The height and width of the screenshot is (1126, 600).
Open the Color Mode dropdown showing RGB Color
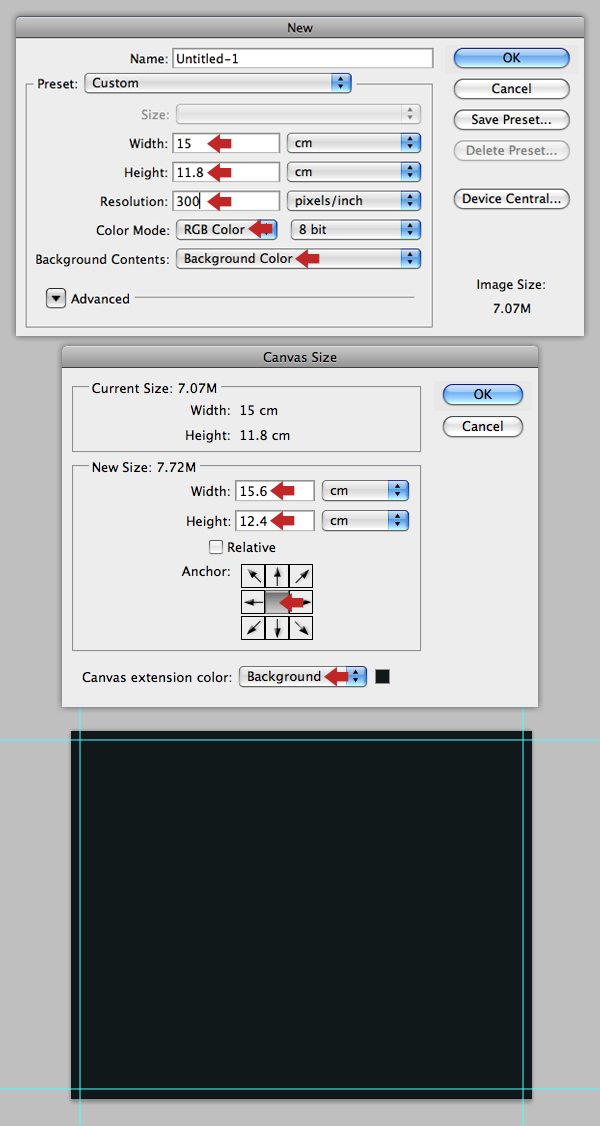tap(226, 230)
